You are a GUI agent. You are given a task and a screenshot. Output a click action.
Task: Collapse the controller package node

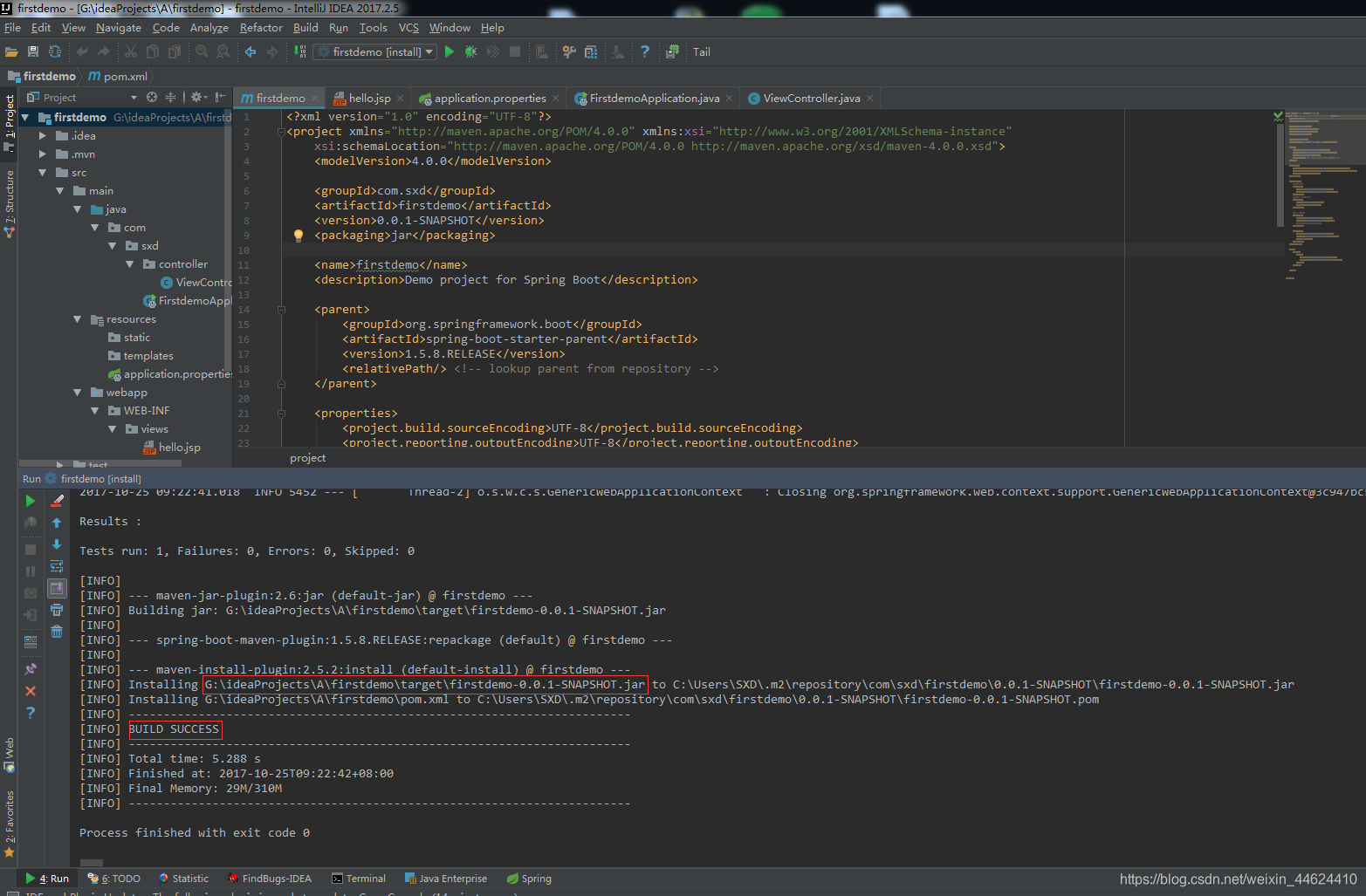[130, 263]
